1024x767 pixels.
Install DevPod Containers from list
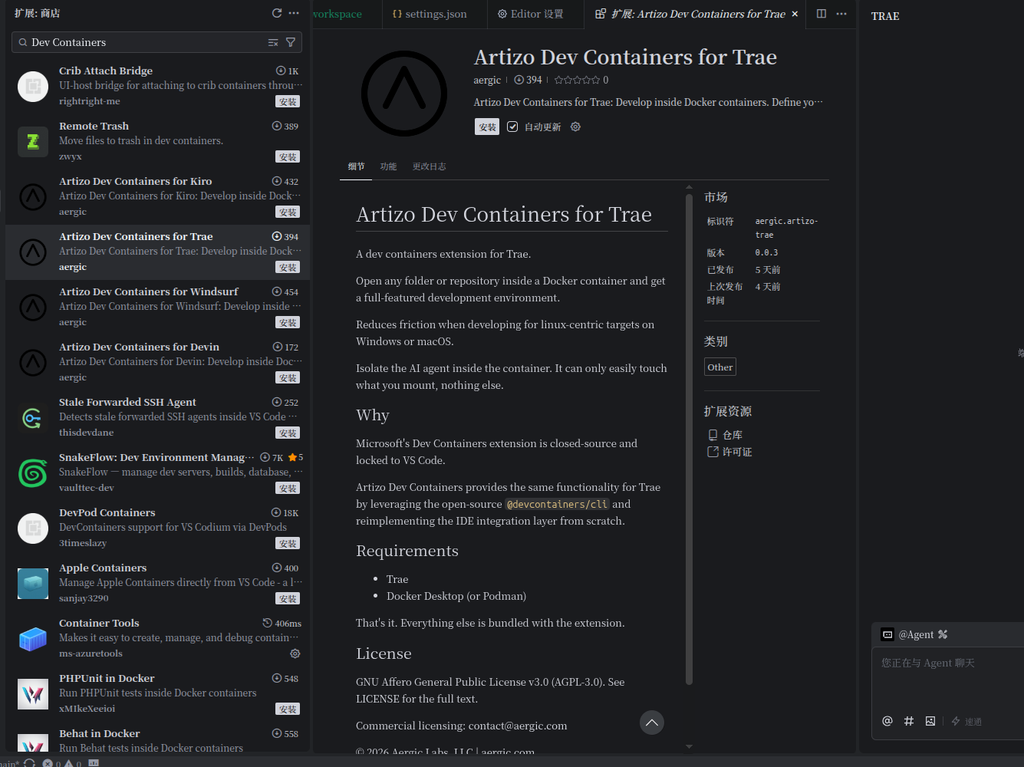pos(287,543)
